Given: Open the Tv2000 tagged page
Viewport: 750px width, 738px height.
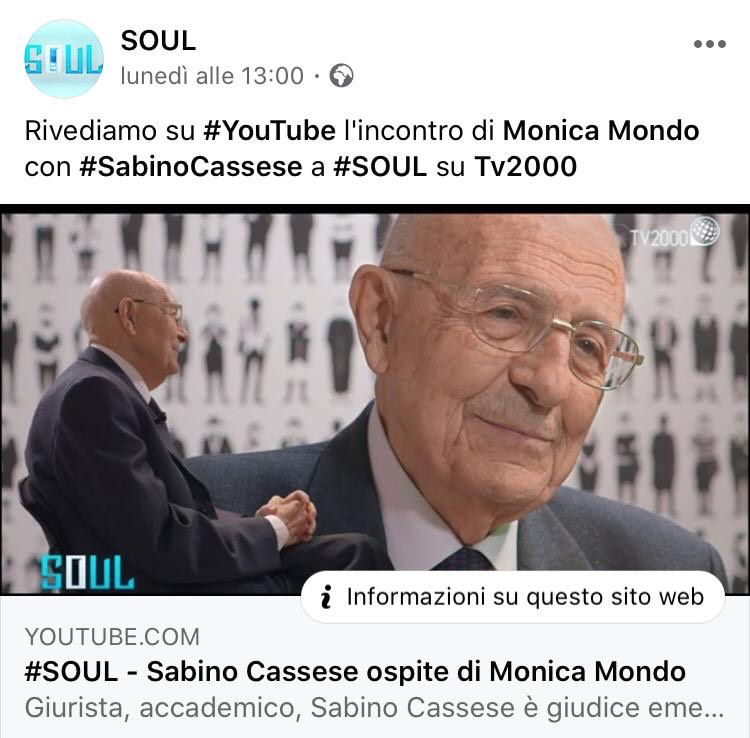Looking at the screenshot, I should [x=525, y=167].
